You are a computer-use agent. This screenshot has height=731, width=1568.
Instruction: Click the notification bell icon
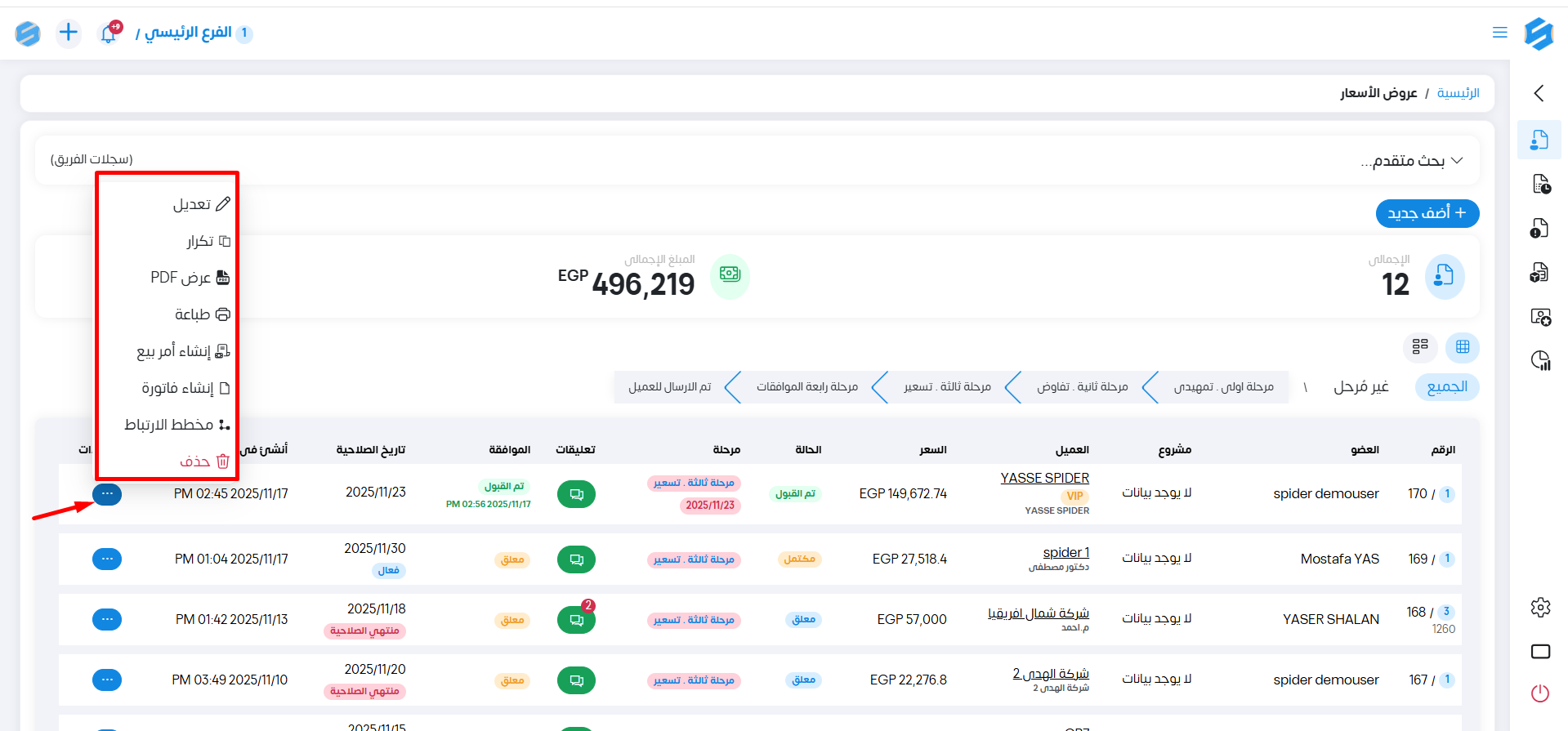(109, 33)
